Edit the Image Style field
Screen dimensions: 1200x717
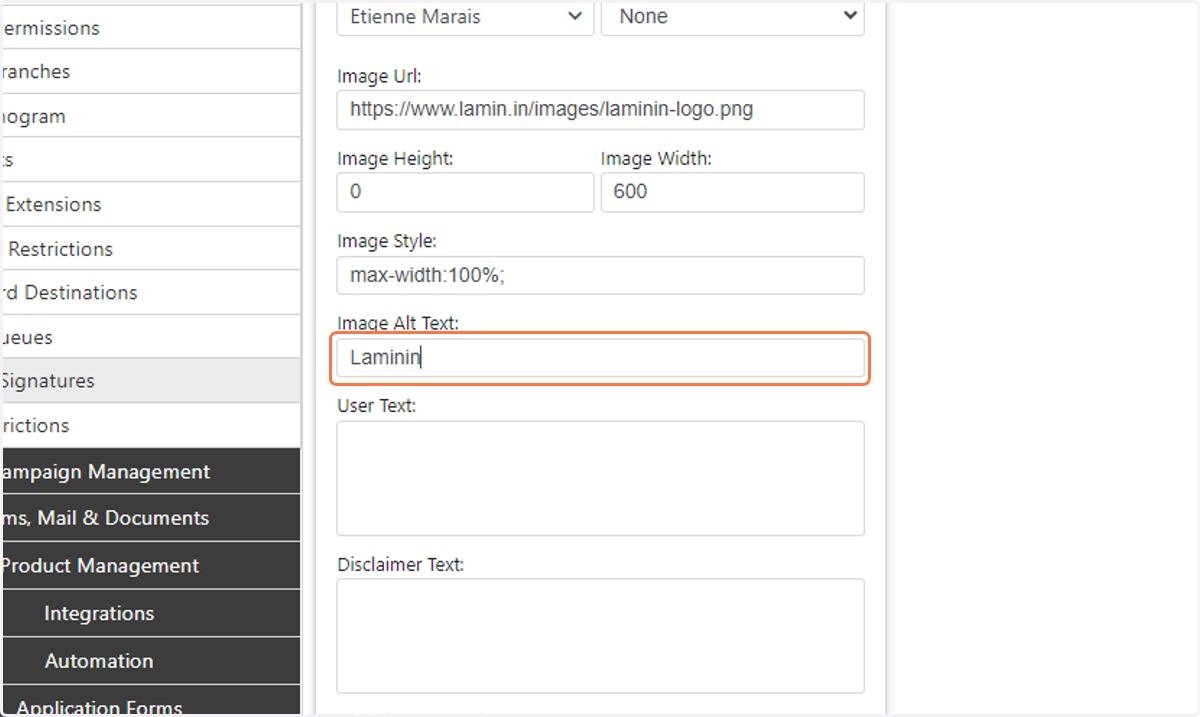pos(600,275)
